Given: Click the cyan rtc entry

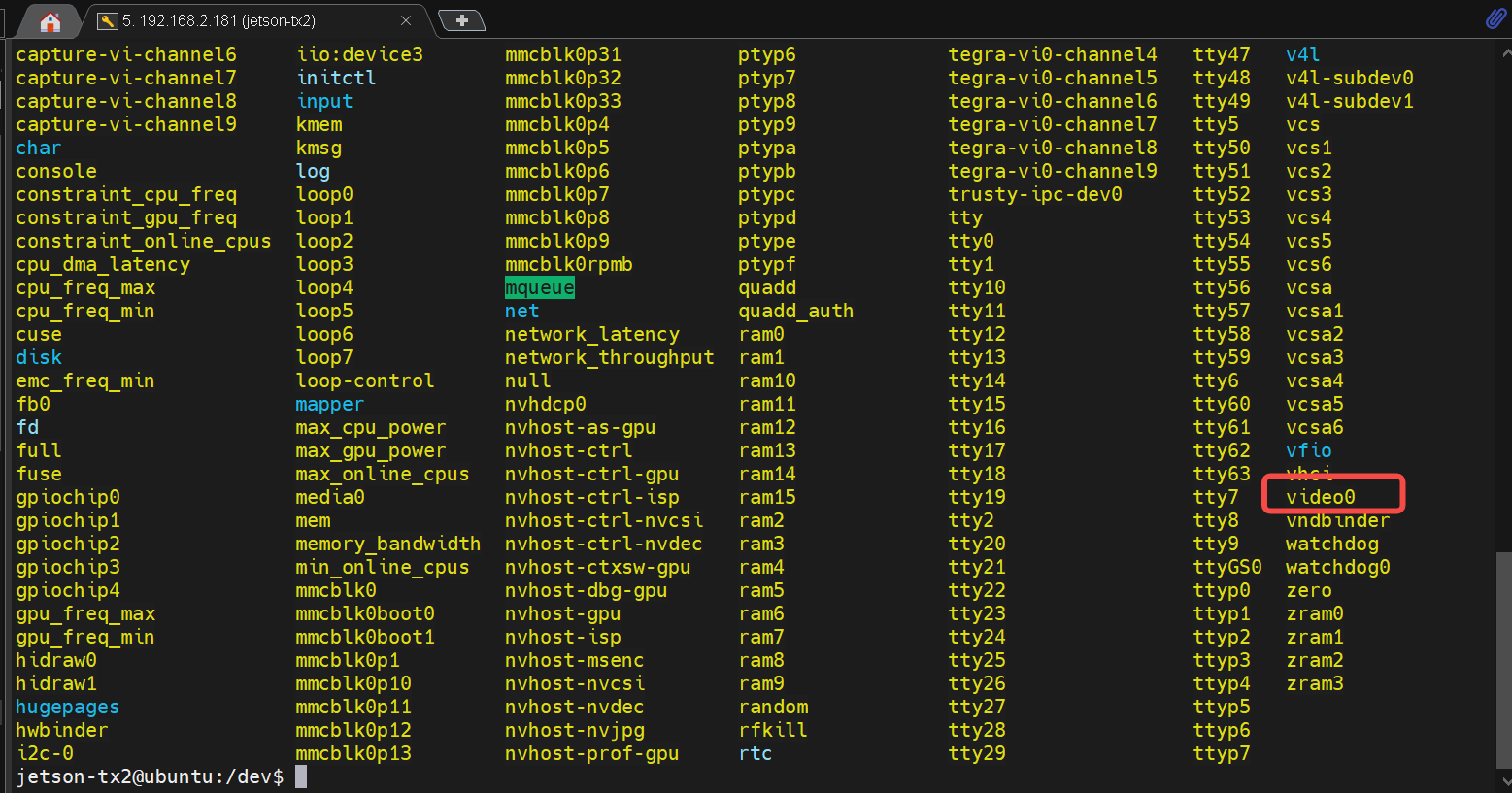Looking at the screenshot, I should pos(755,753).
